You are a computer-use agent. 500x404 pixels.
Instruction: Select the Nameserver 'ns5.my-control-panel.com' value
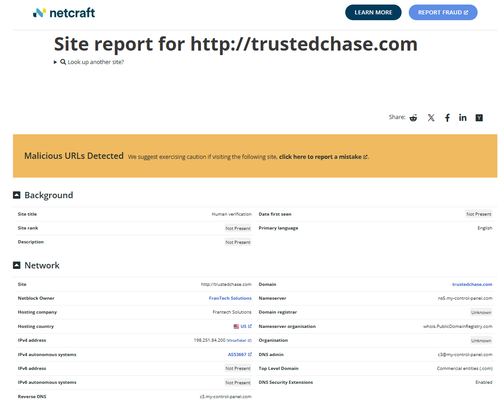click(x=465, y=298)
